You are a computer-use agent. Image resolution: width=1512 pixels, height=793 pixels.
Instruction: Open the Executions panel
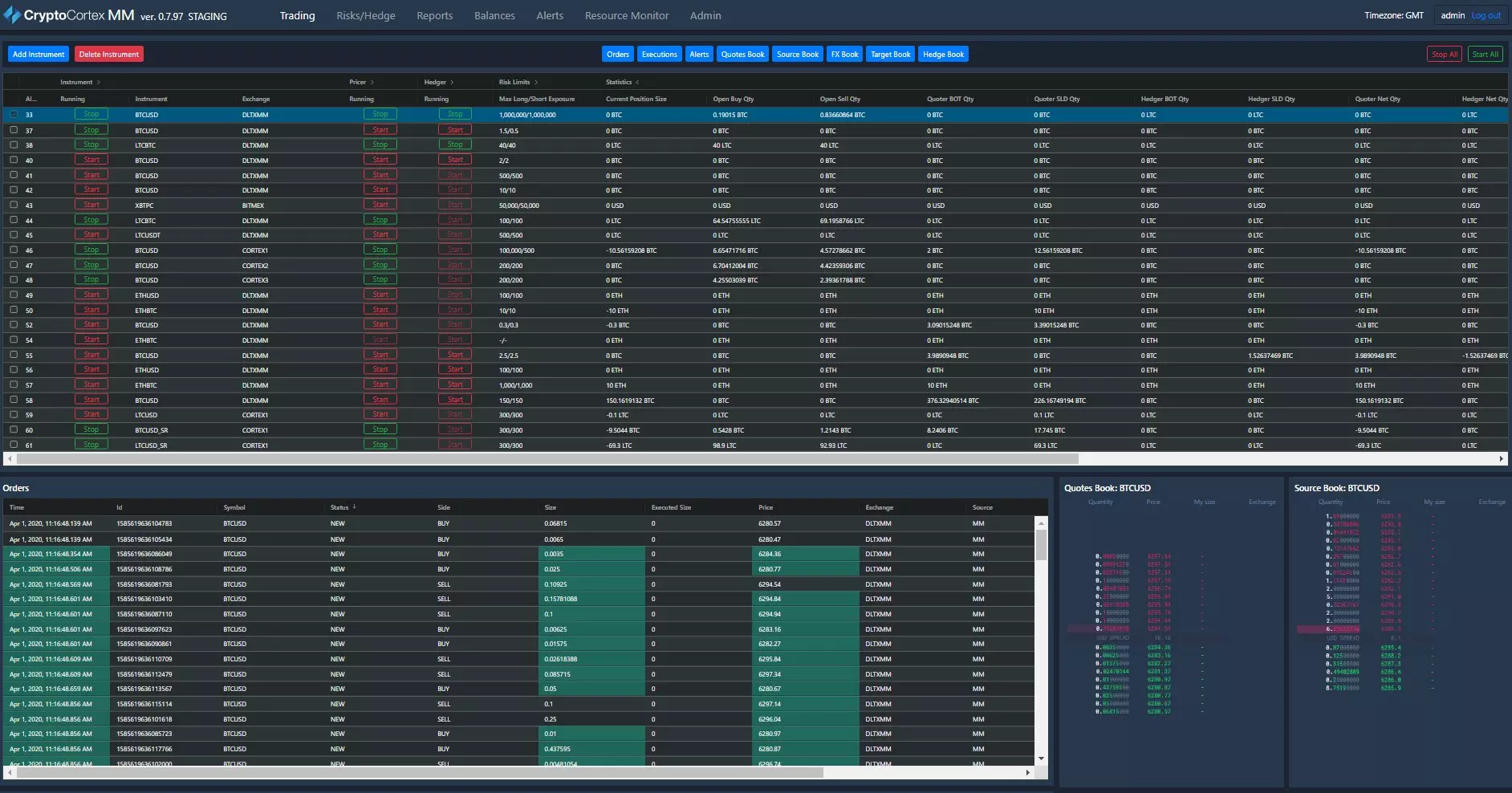(659, 54)
